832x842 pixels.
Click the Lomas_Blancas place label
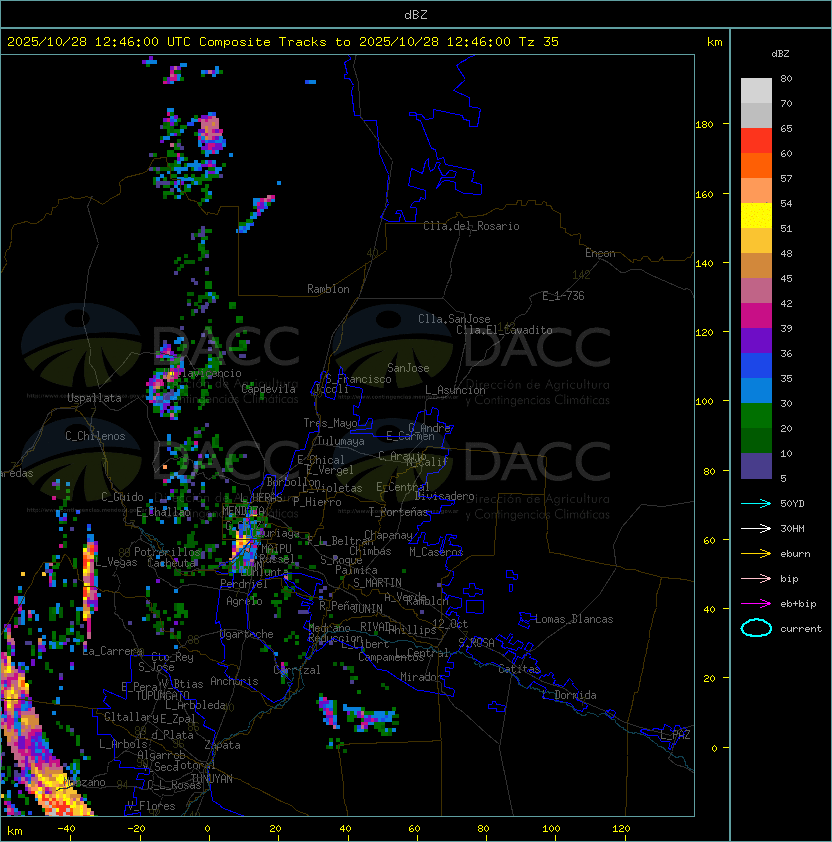(574, 619)
